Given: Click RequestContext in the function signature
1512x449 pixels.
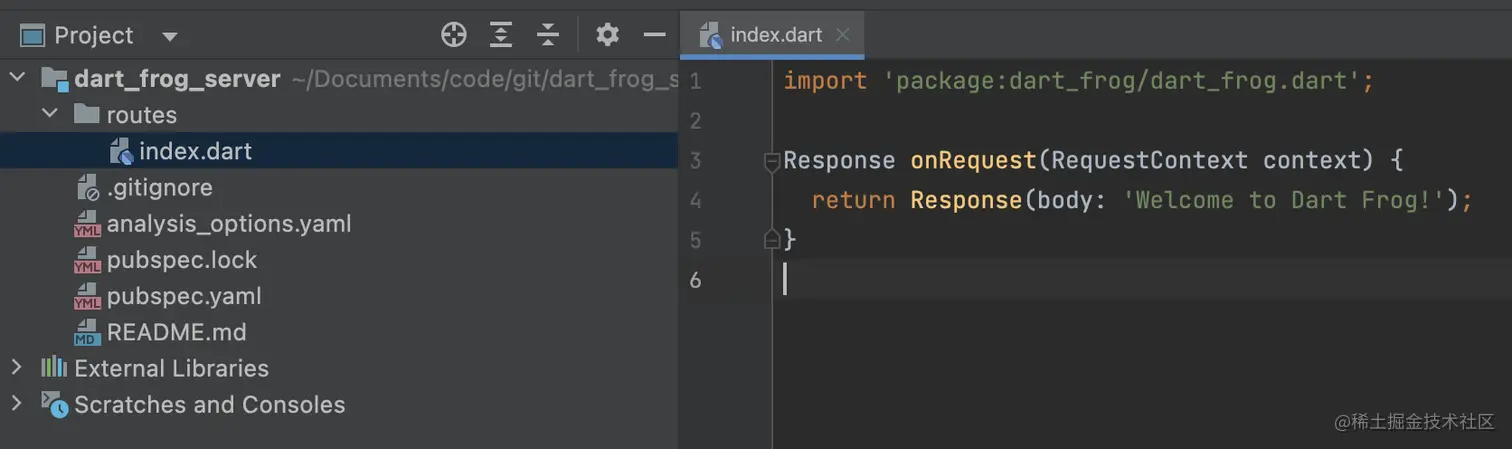Looking at the screenshot, I should pos(1150,161).
